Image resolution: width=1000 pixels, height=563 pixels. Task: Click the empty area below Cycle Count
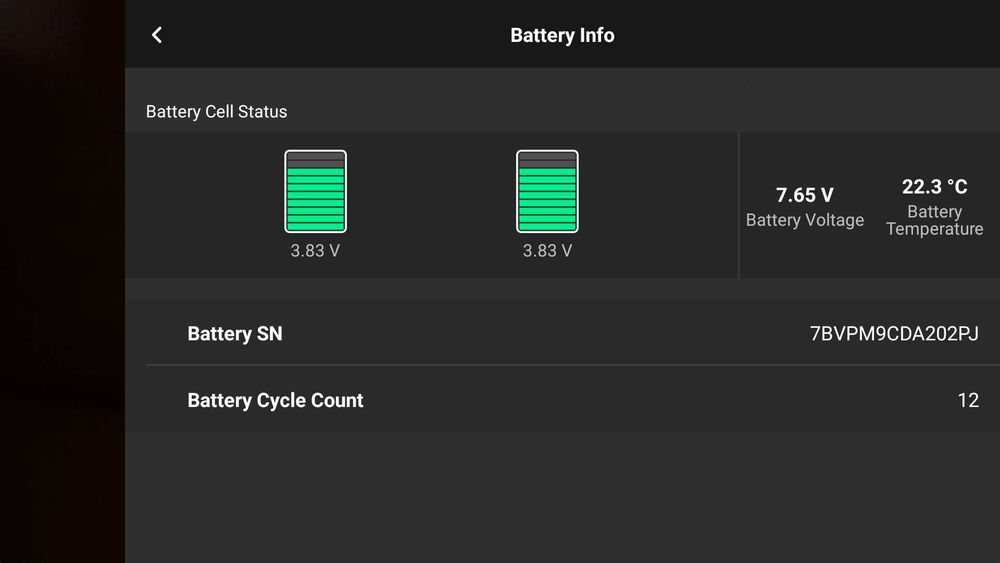pos(560,495)
